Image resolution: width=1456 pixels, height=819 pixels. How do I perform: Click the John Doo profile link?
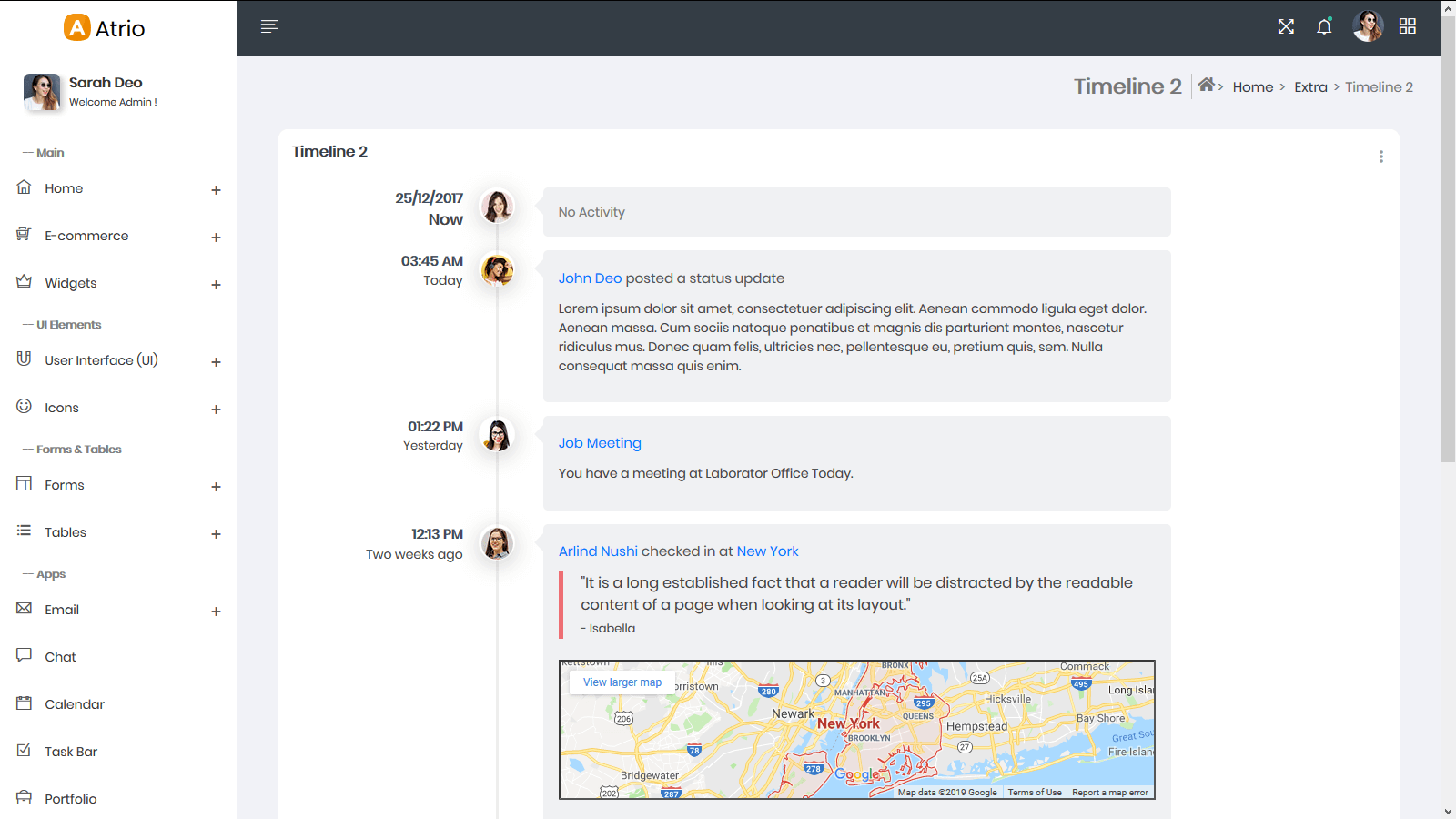[x=590, y=278]
